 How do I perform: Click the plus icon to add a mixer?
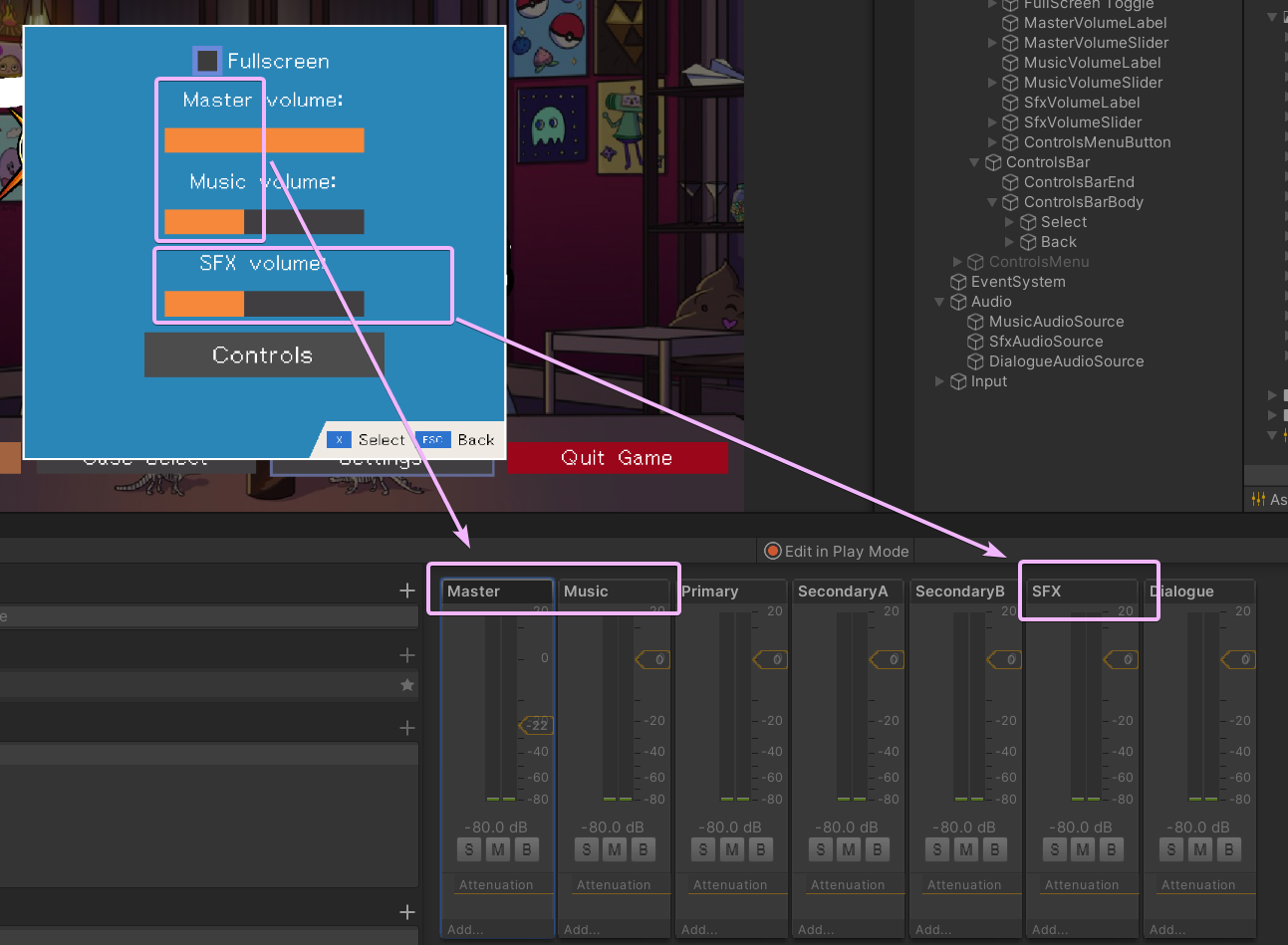406,590
